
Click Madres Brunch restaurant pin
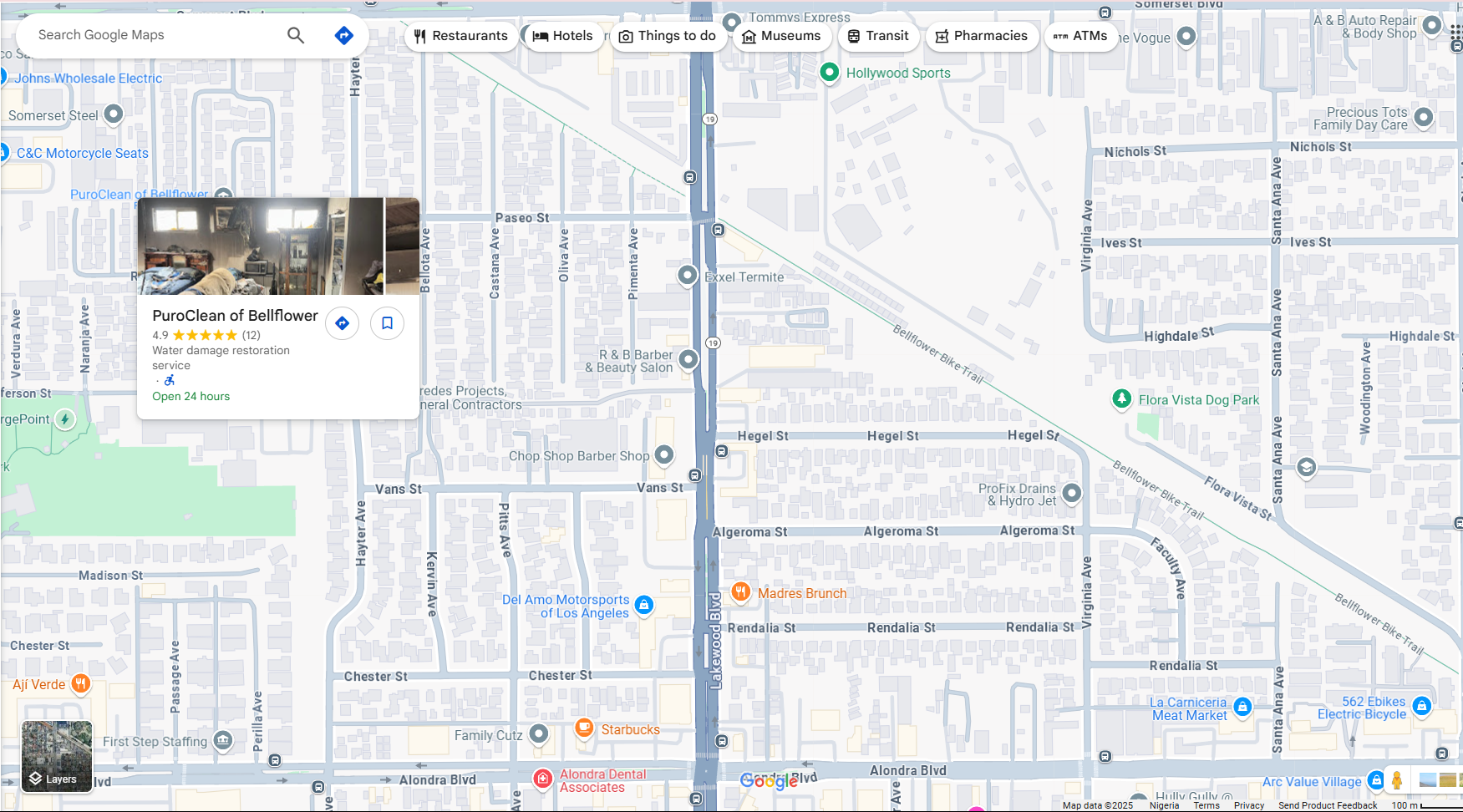pyautogui.click(x=740, y=592)
